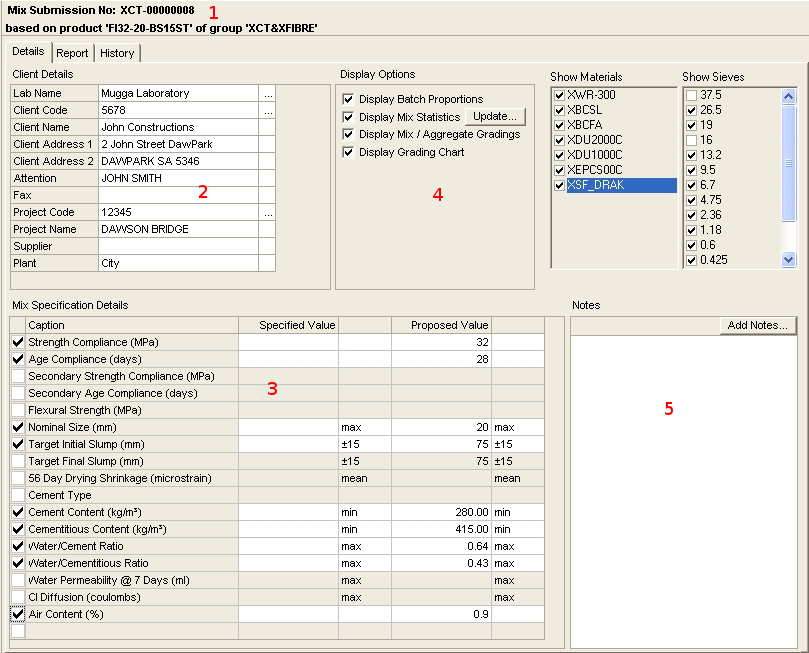The height and width of the screenshot is (653, 809).
Task: Enable Flexural Strength (MPa) specification row
Action: (18, 410)
